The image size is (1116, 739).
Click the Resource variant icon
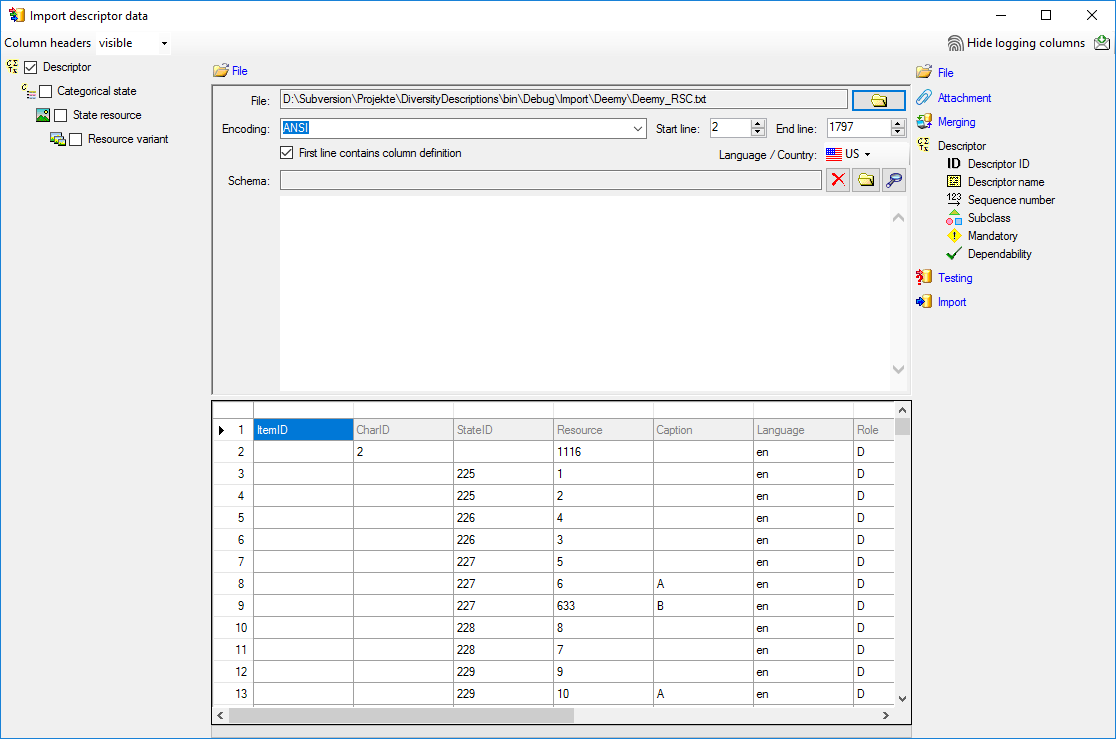(x=58, y=140)
